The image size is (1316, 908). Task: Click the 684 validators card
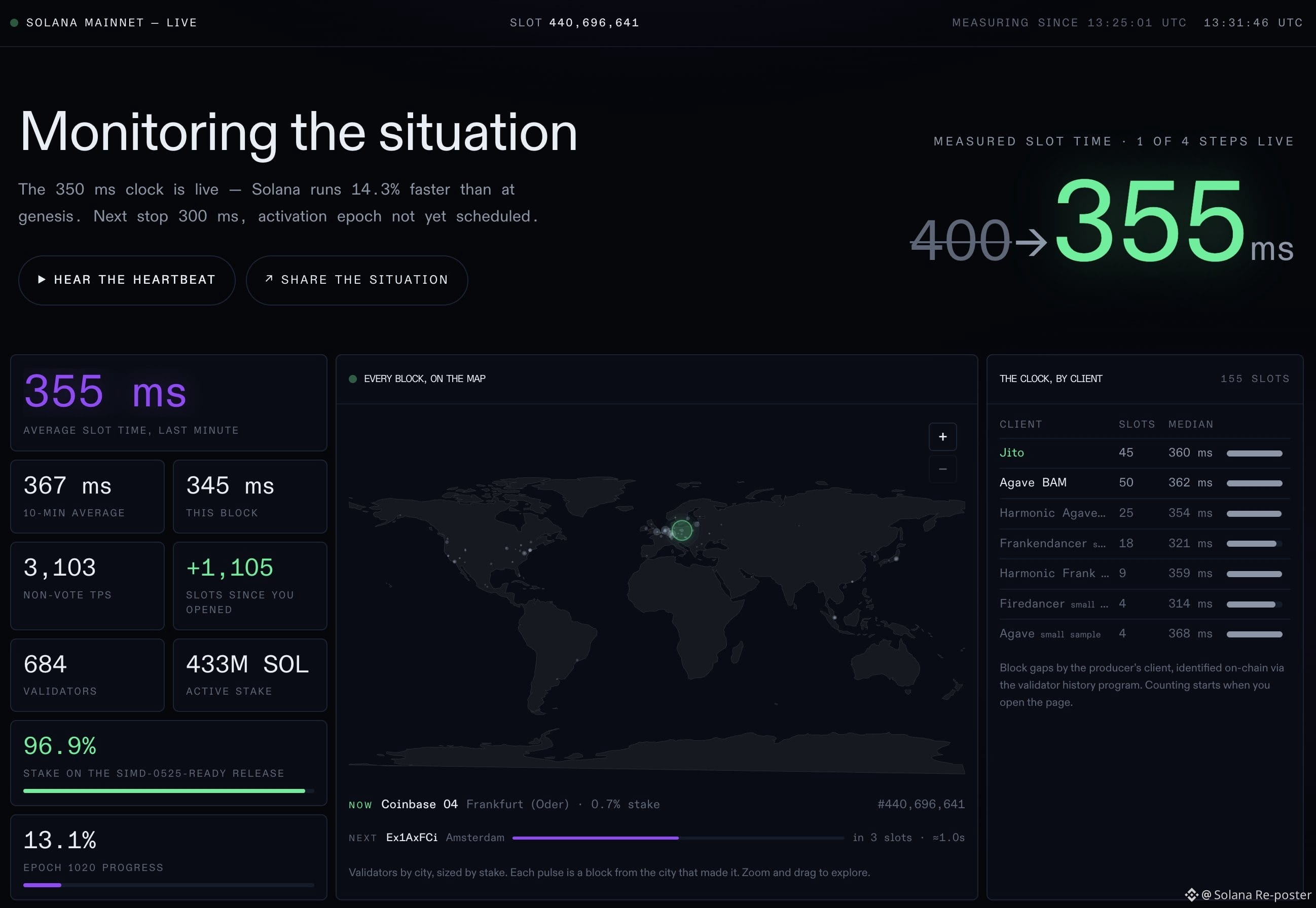point(87,675)
